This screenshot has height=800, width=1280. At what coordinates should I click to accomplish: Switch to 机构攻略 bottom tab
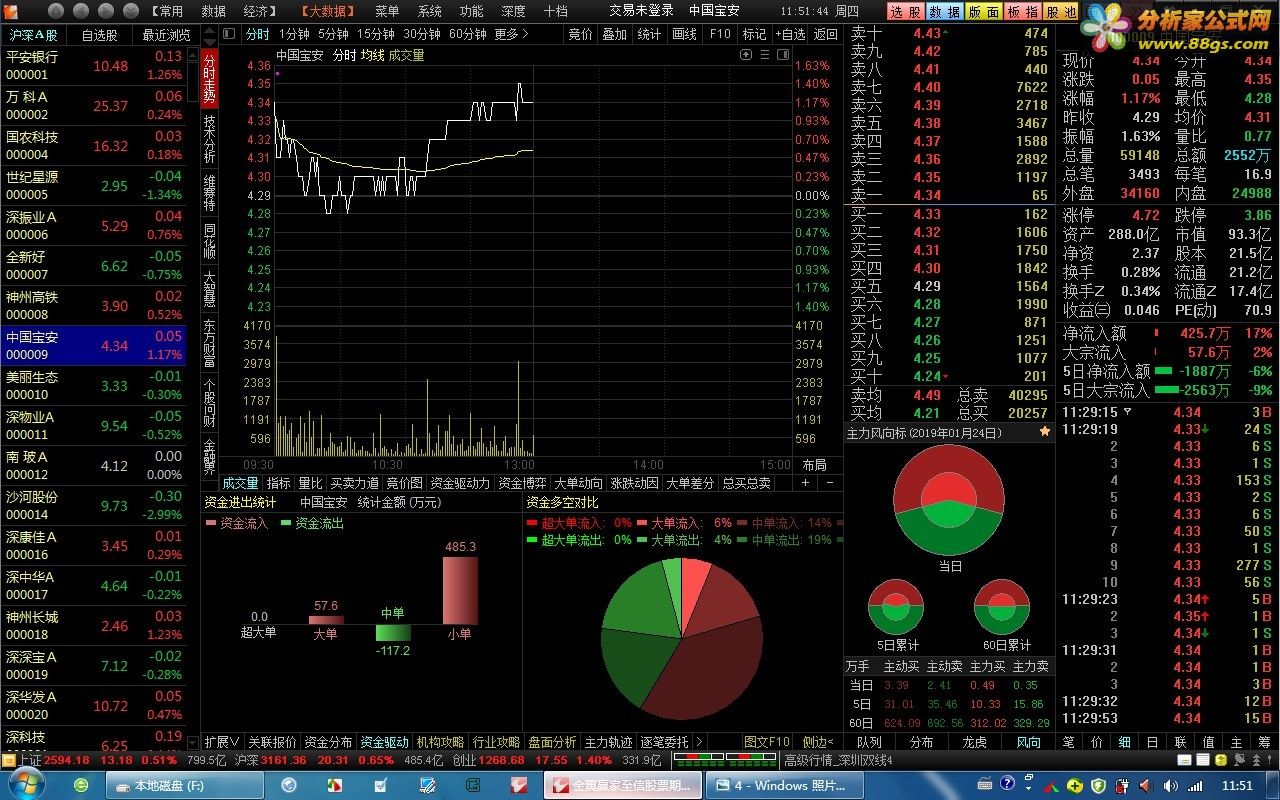pyautogui.click(x=441, y=742)
